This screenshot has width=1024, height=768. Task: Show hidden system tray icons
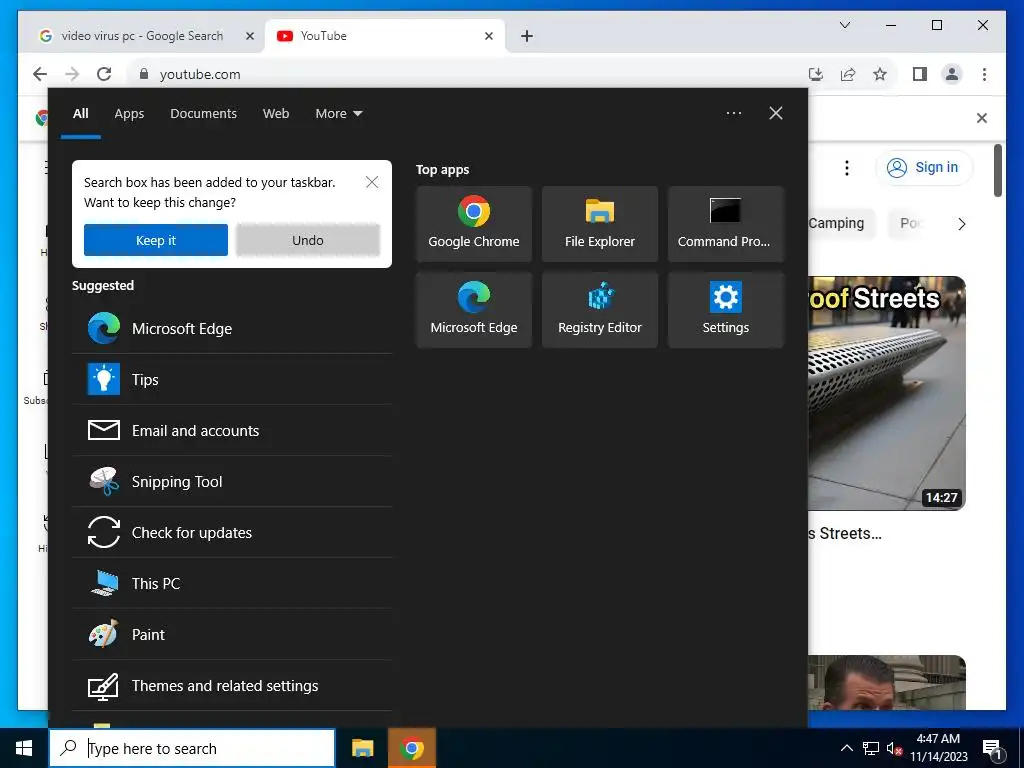click(846, 748)
